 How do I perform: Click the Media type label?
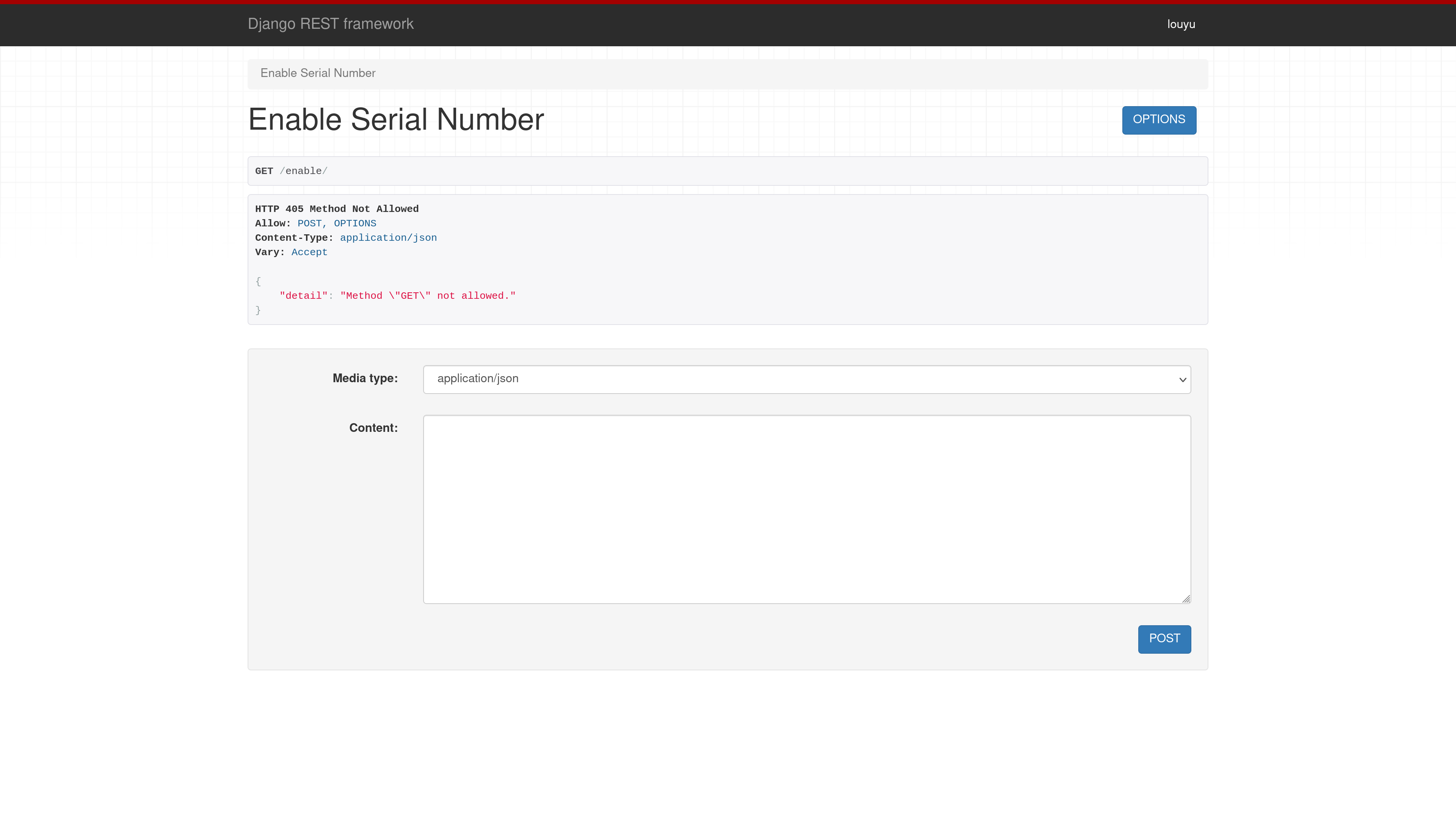365,379
